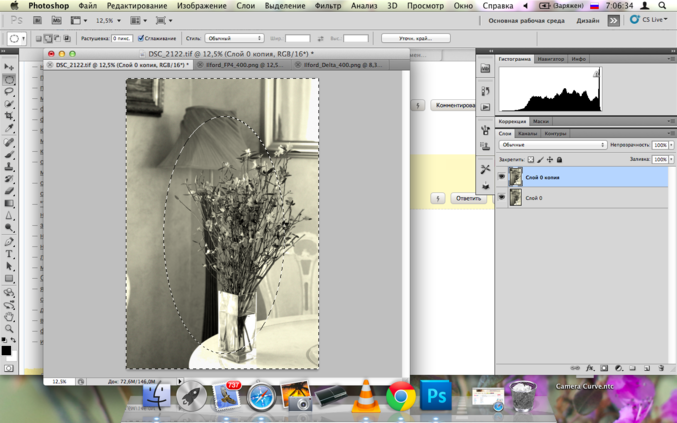Open Google Chrome from the Dock
This screenshot has width=677, height=423.
click(401, 396)
